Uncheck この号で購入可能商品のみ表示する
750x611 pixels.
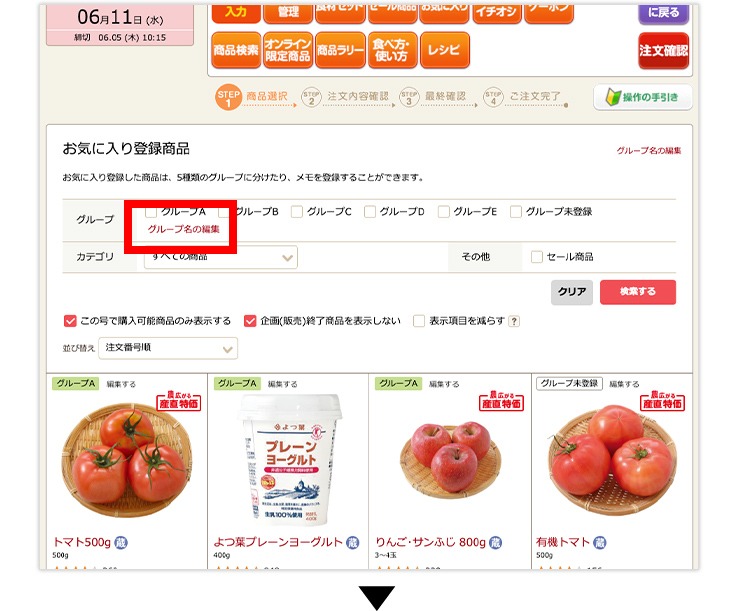pos(70,321)
